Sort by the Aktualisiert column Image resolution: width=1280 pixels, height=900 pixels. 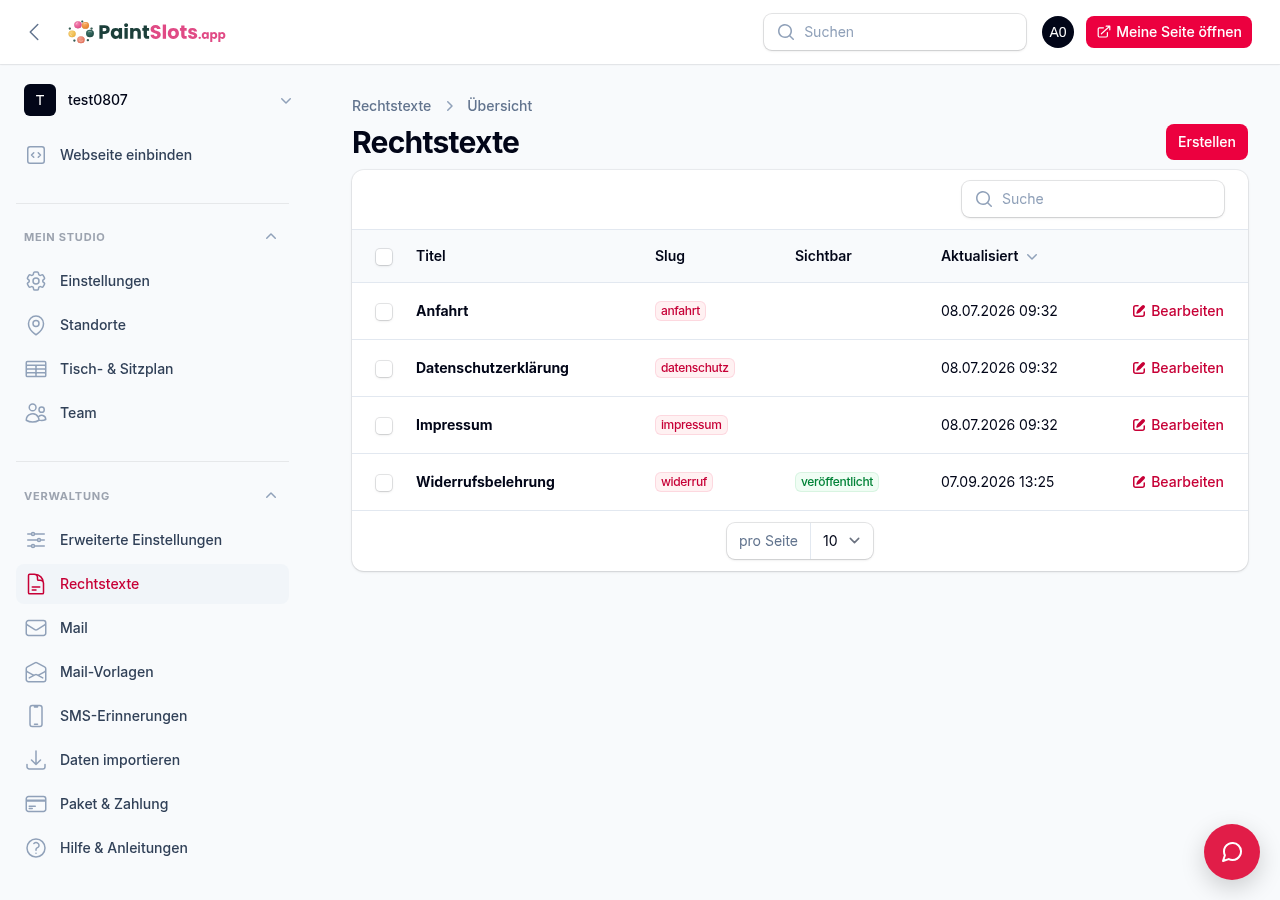coord(989,256)
